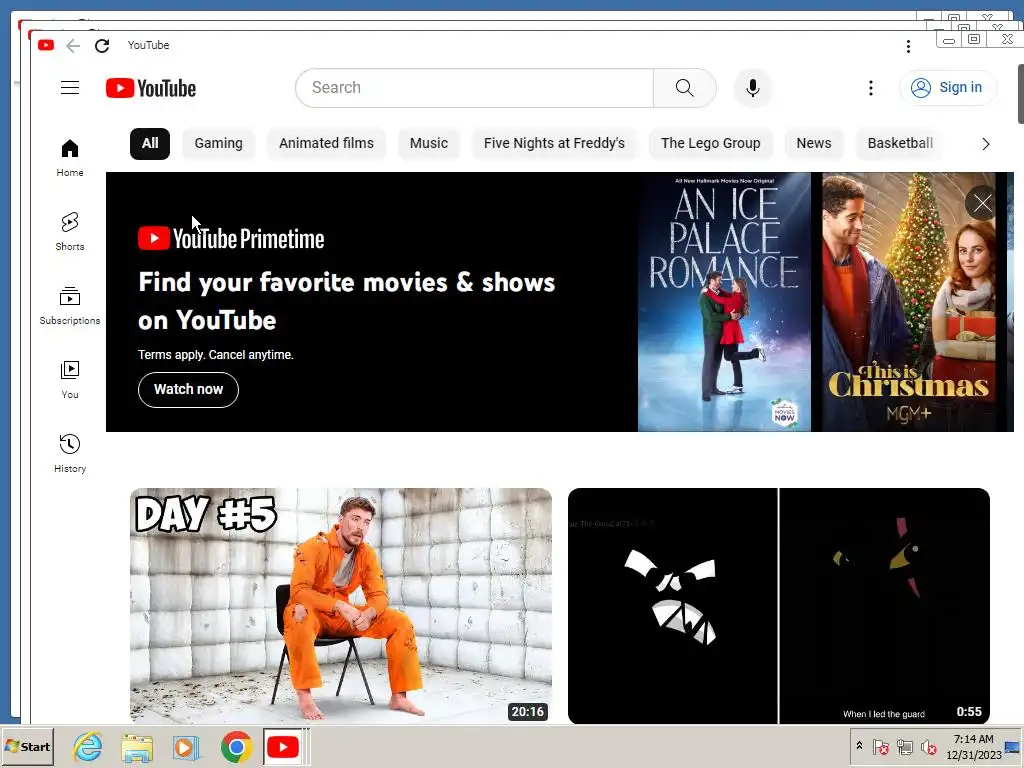Open the Windows Start menu

27,747
